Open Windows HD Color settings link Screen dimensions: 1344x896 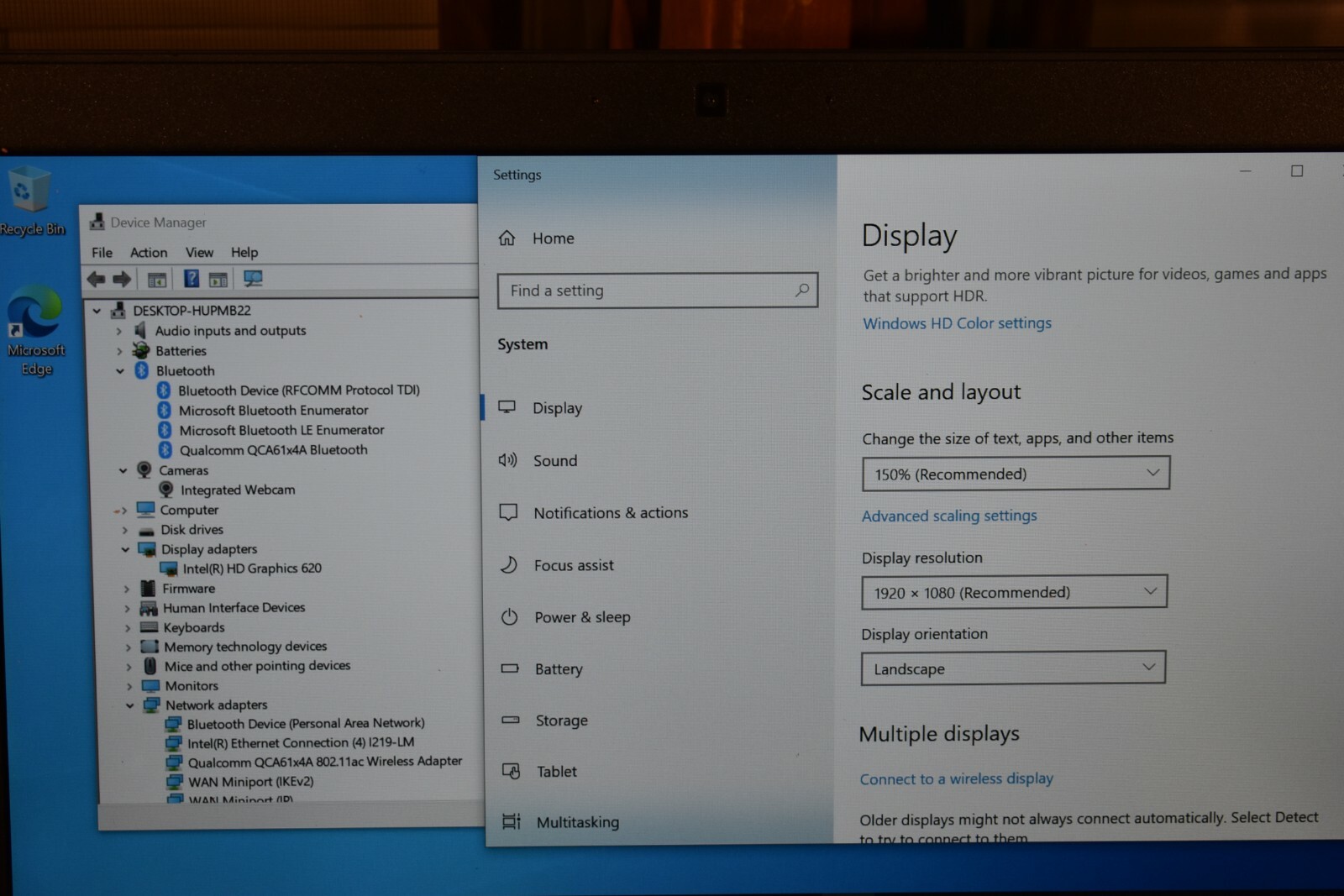[957, 322]
